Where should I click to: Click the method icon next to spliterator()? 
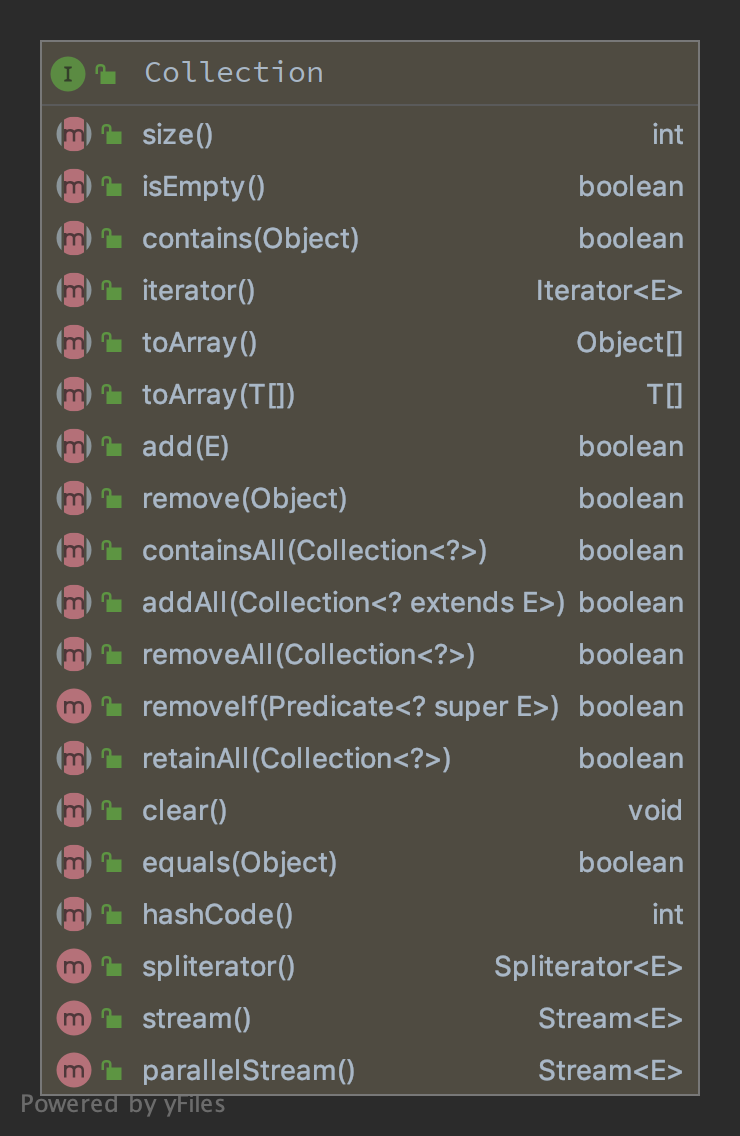[73, 967]
